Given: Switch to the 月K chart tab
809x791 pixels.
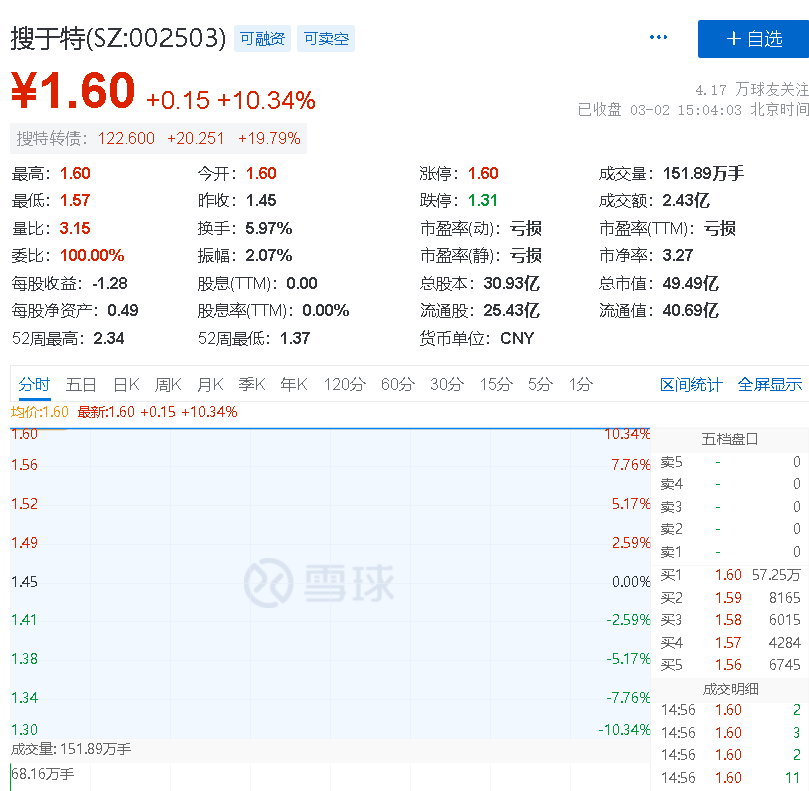Looking at the screenshot, I should 210,384.
